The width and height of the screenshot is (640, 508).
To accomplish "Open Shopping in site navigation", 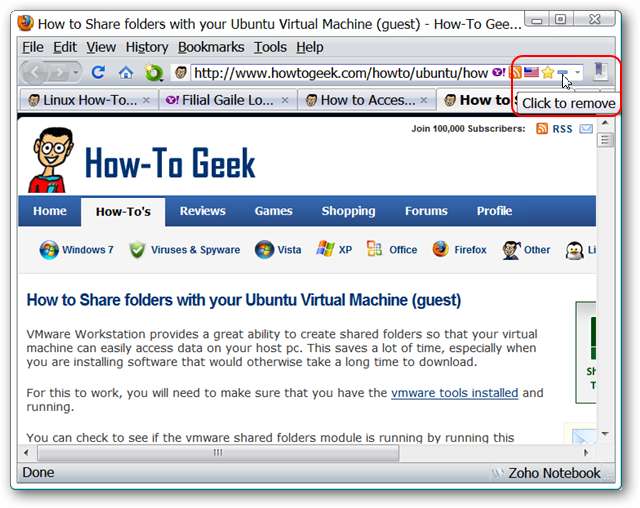I will 348,211.
